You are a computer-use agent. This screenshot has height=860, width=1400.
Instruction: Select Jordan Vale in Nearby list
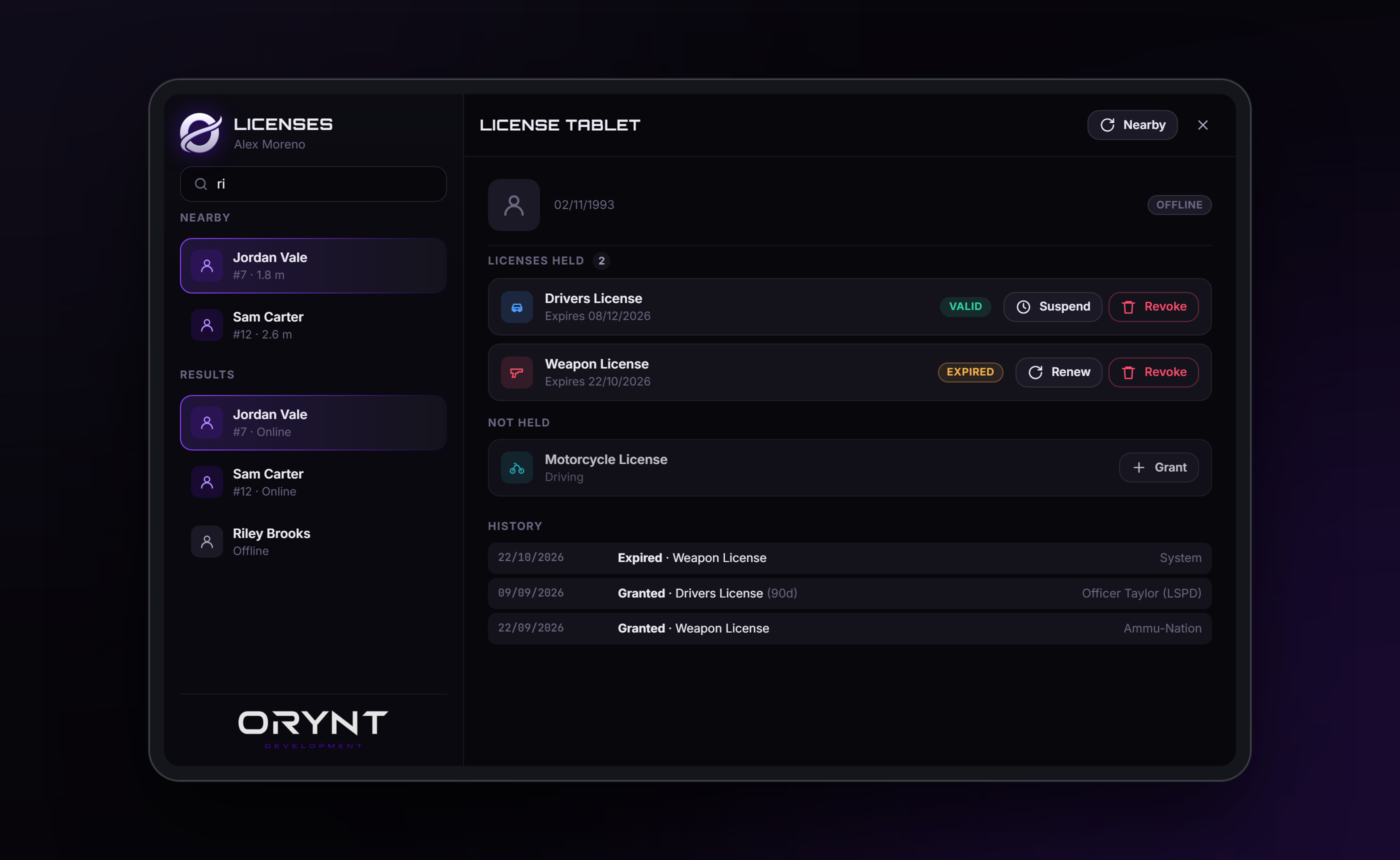(x=313, y=265)
